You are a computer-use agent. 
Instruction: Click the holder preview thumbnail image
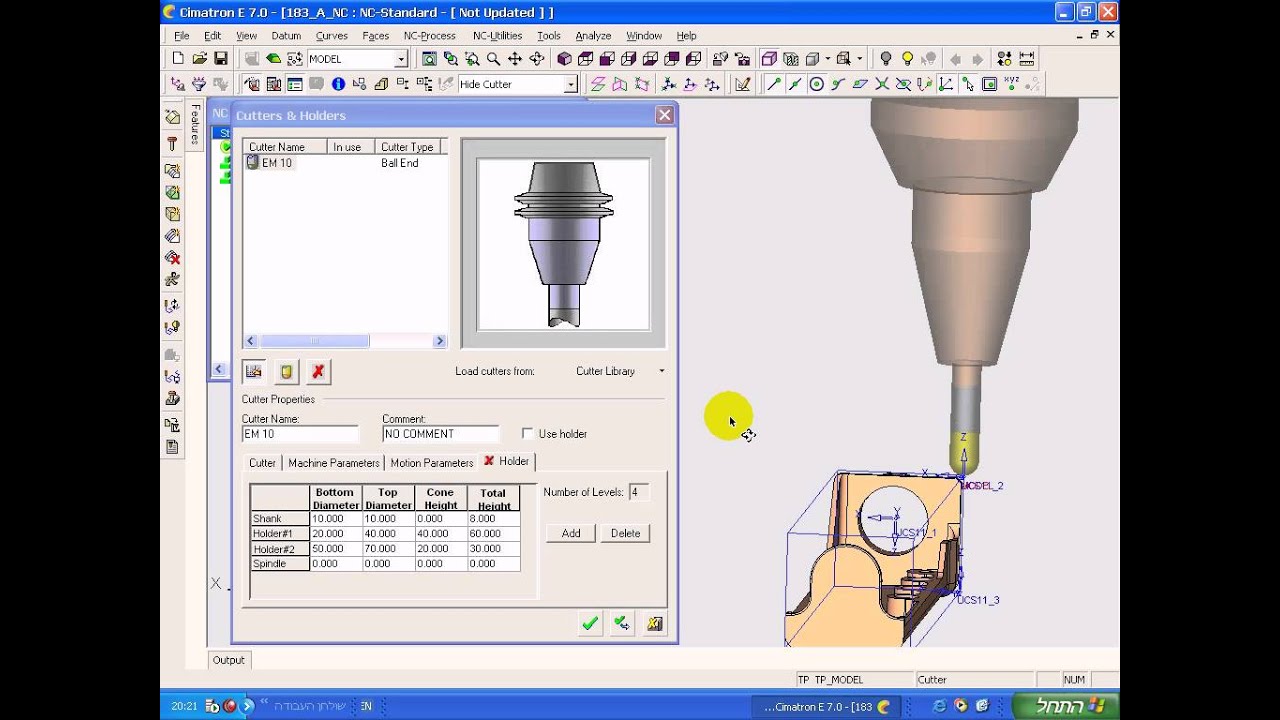pos(564,244)
